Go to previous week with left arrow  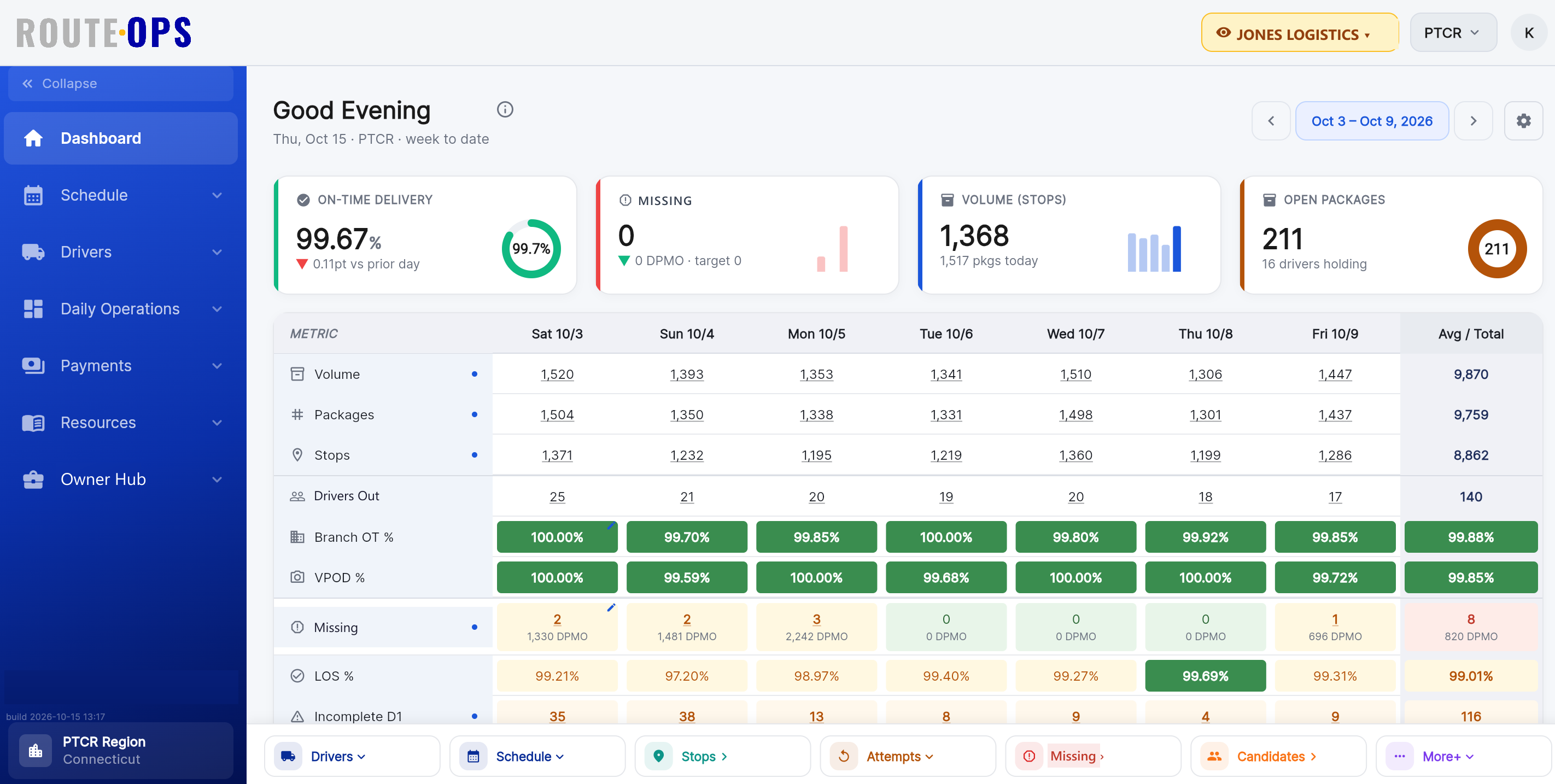1271,121
